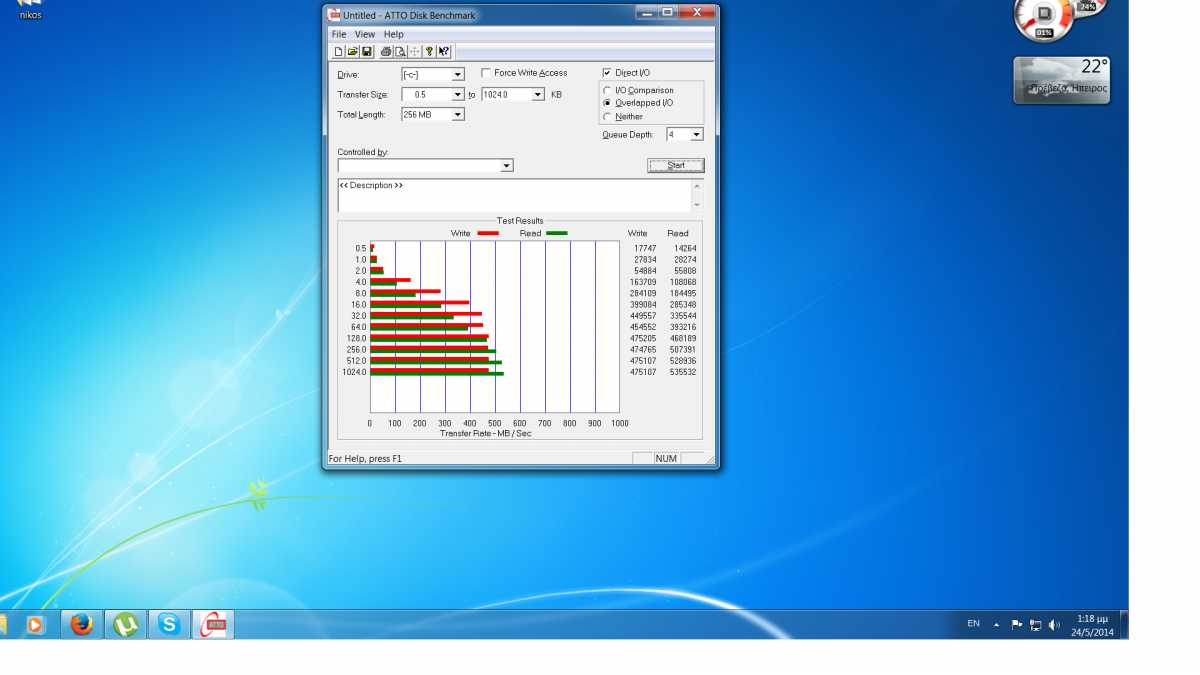This screenshot has height=675, width=1200.
Task: Open the Controlled by dropdown
Action: [506, 166]
